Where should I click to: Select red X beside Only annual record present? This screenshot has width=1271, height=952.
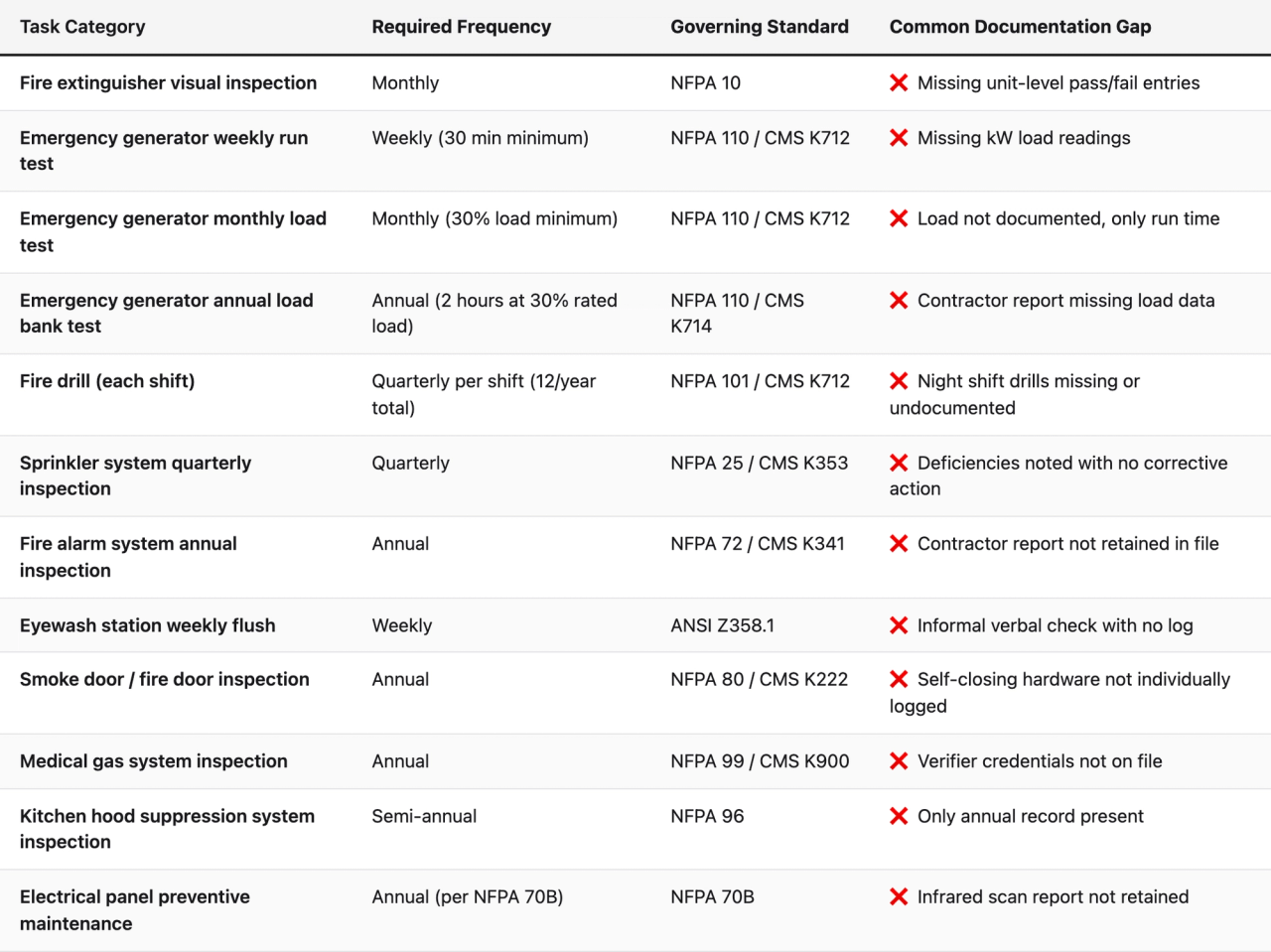[x=899, y=816]
